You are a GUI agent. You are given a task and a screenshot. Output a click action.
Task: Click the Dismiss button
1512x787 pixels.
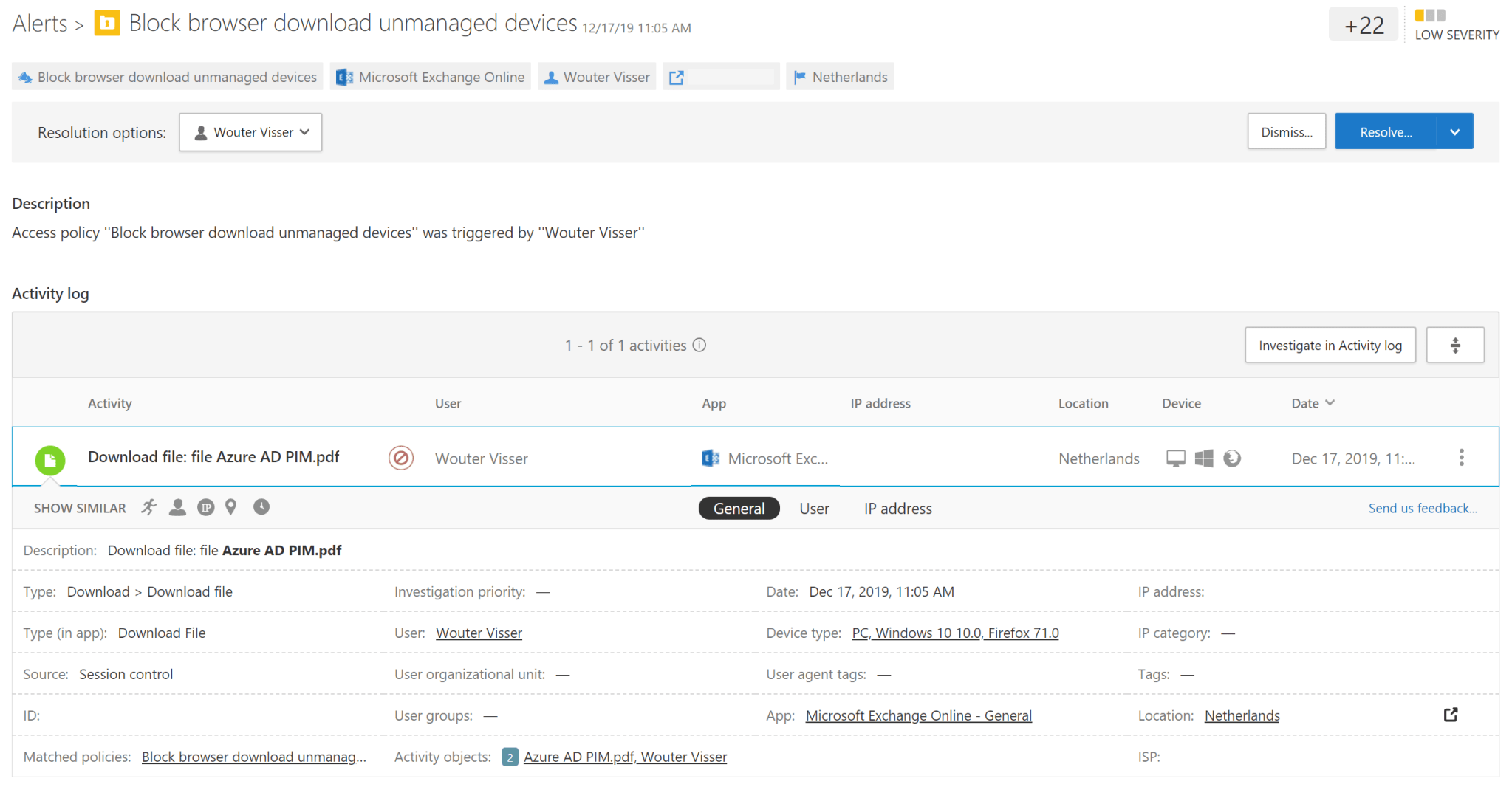pyautogui.click(x=1286, y=131)
